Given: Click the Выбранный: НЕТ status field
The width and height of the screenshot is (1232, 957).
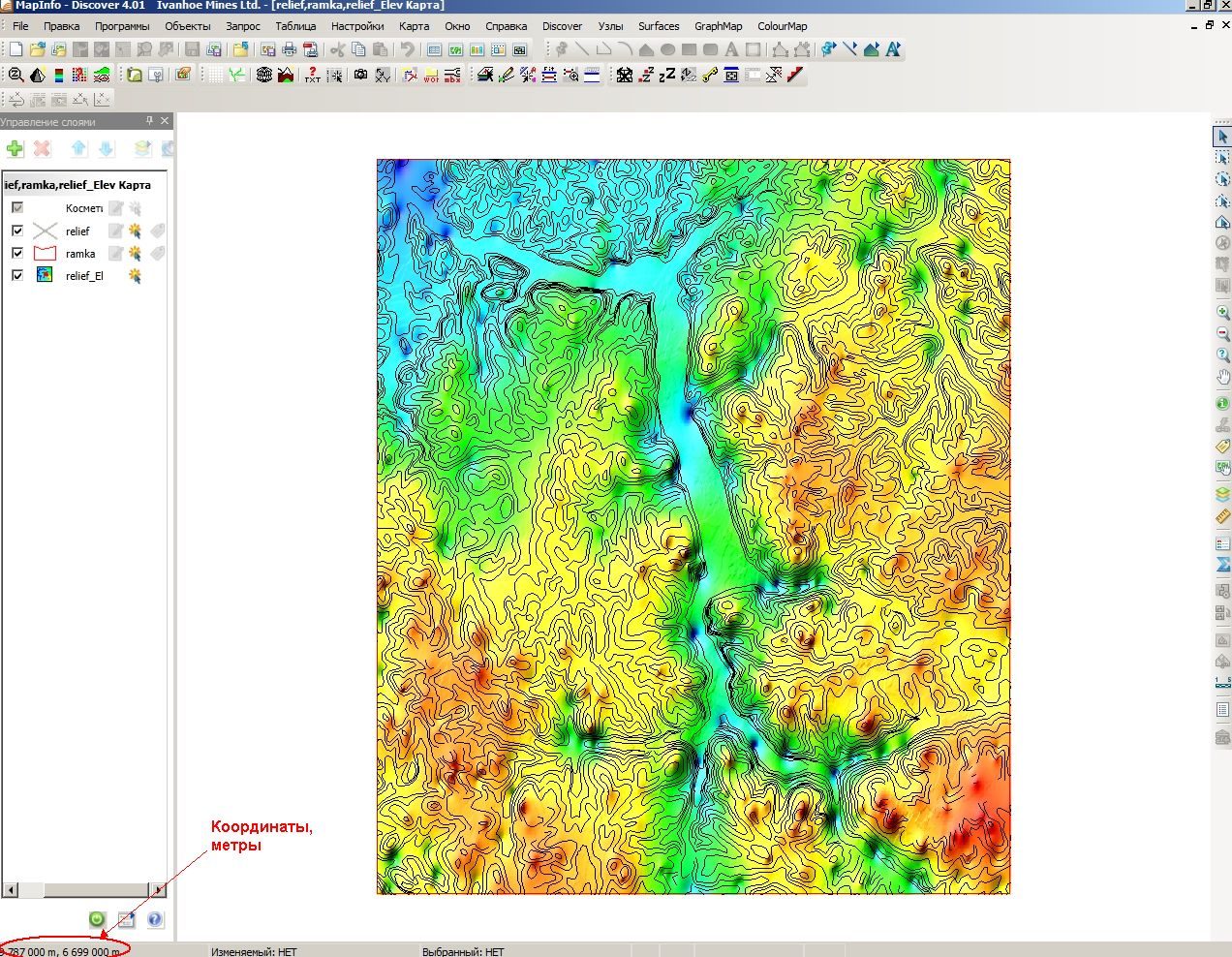Looking at the screenshot, I should click(463, 952).
